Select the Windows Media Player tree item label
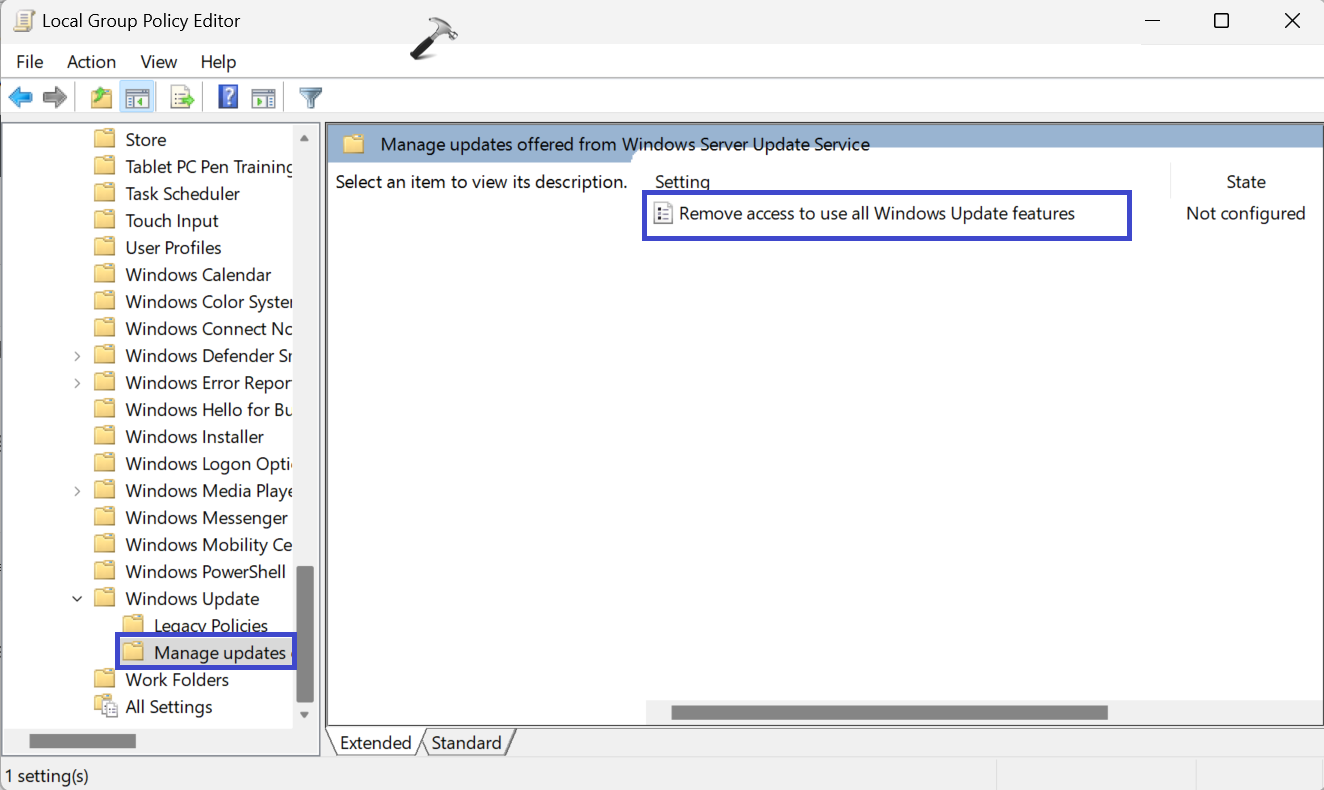The width and height of the screenshot is (1324, 790). 209,490
